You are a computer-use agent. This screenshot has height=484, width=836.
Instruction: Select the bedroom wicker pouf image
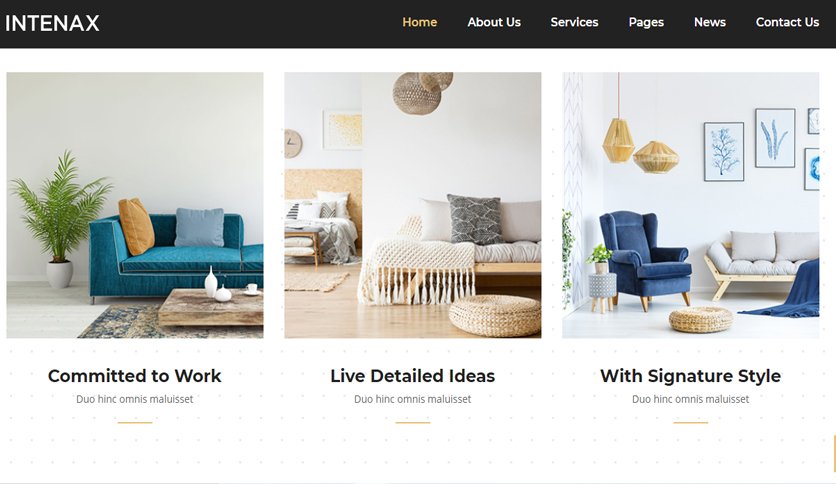click(x=413, y=205)
